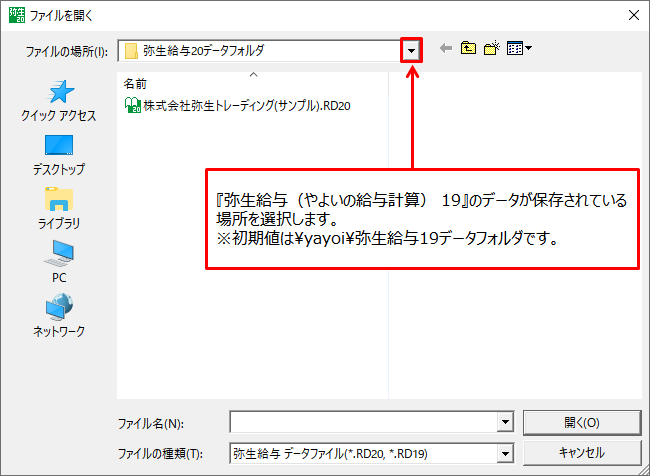Viewport: 650px width, 476px height.
Task: Expand the ファイル名 dropdown arrow
Action: coord(505,422)
